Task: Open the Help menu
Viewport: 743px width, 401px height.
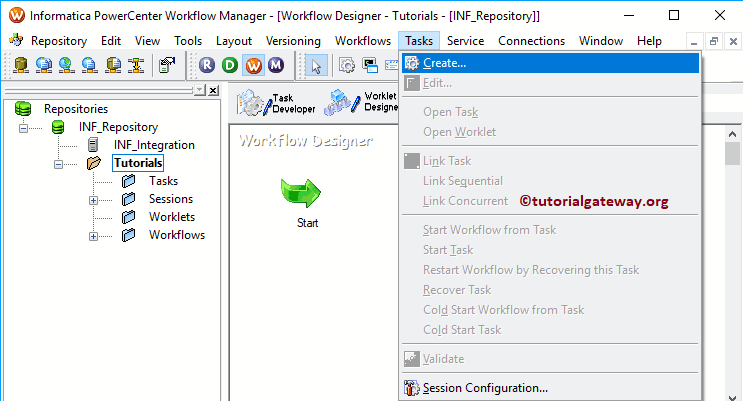Action: (x=649, y=41)
